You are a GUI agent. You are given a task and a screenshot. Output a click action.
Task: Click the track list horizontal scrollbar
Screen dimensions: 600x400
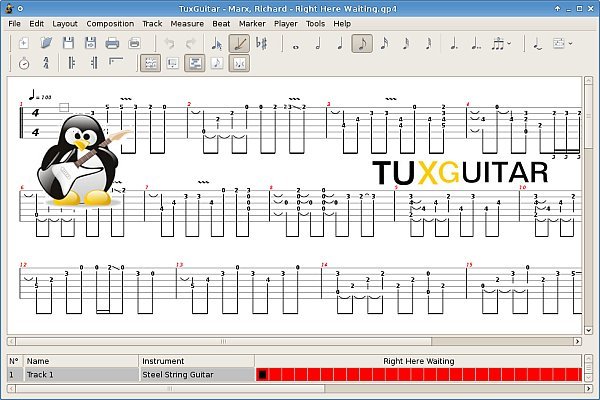[x=170, y=389]
